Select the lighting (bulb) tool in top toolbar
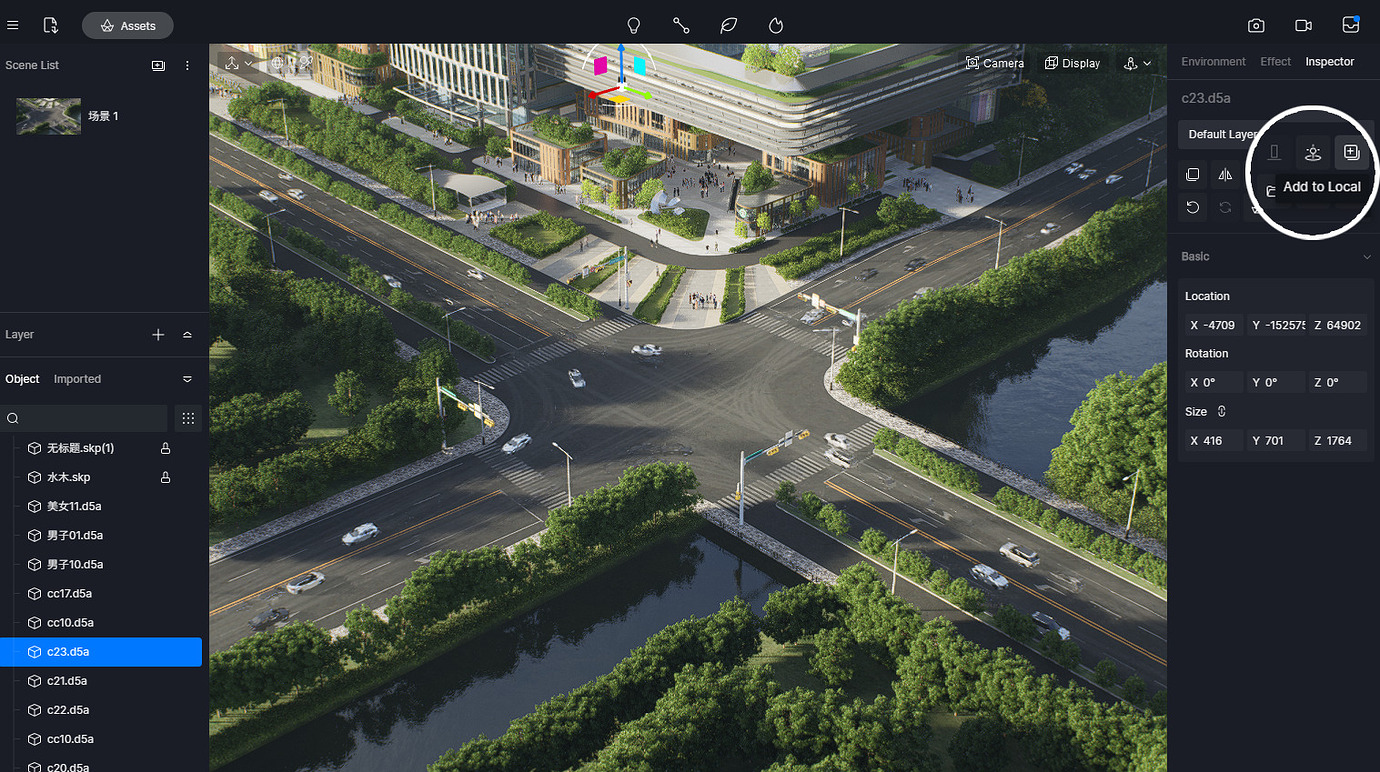The image size is (1380, 772). click(633, 25)
